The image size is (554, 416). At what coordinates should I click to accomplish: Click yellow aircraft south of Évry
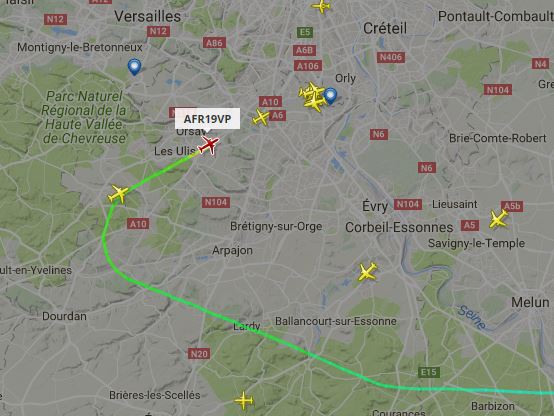(367, 272)
